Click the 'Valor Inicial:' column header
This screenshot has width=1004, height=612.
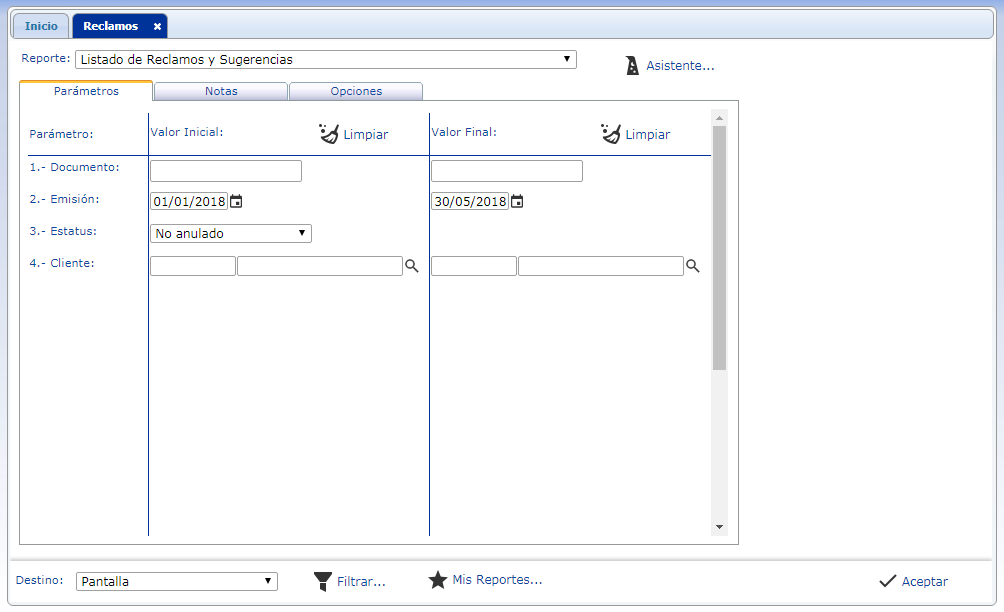coord(187,132)
